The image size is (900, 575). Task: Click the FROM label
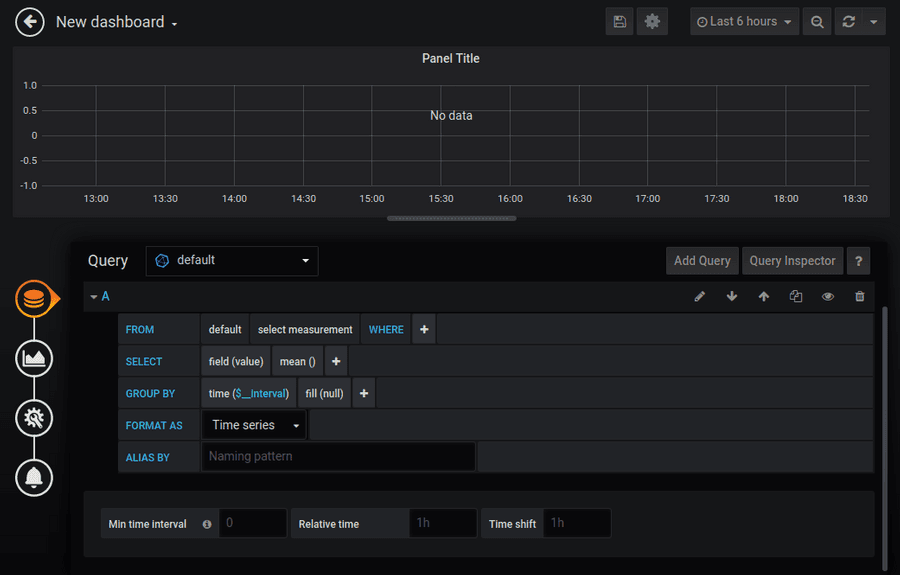139,330
